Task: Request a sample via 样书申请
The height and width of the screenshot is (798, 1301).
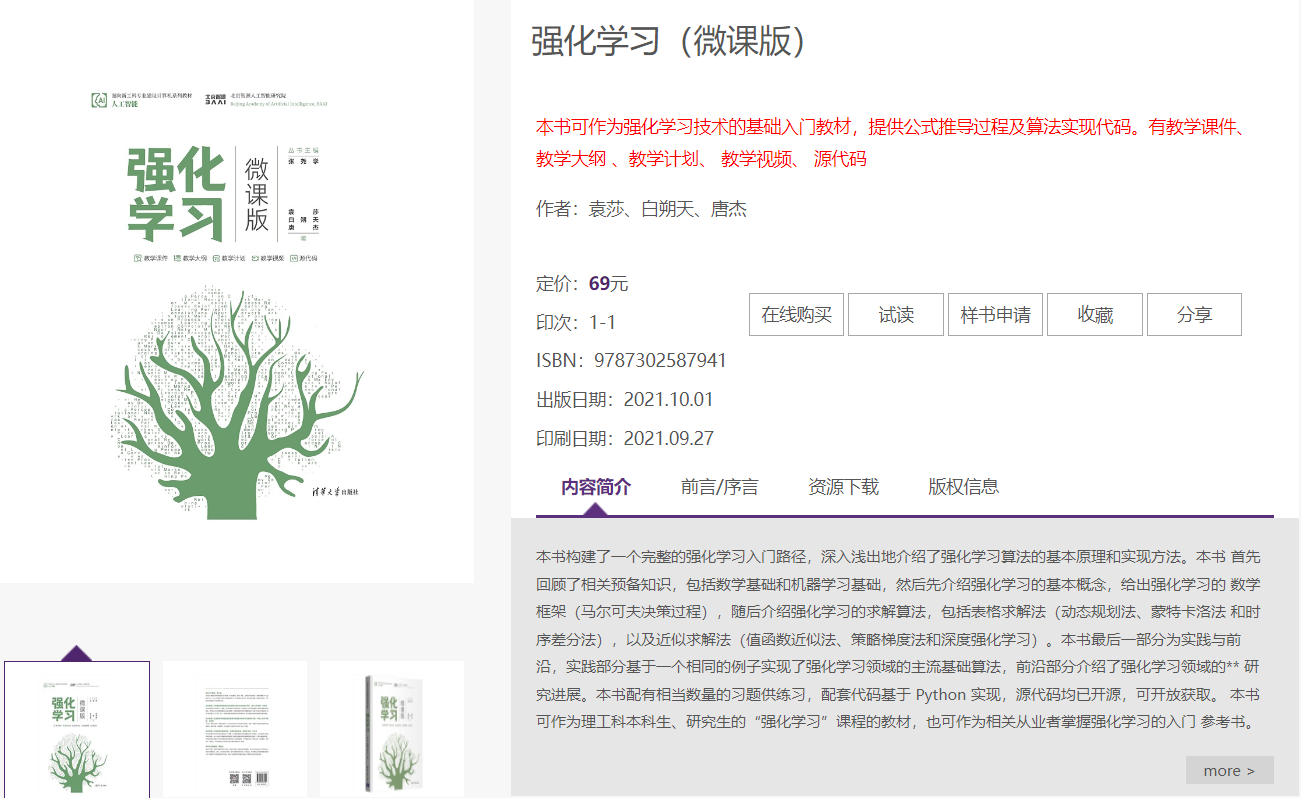Action: point(995,314)
